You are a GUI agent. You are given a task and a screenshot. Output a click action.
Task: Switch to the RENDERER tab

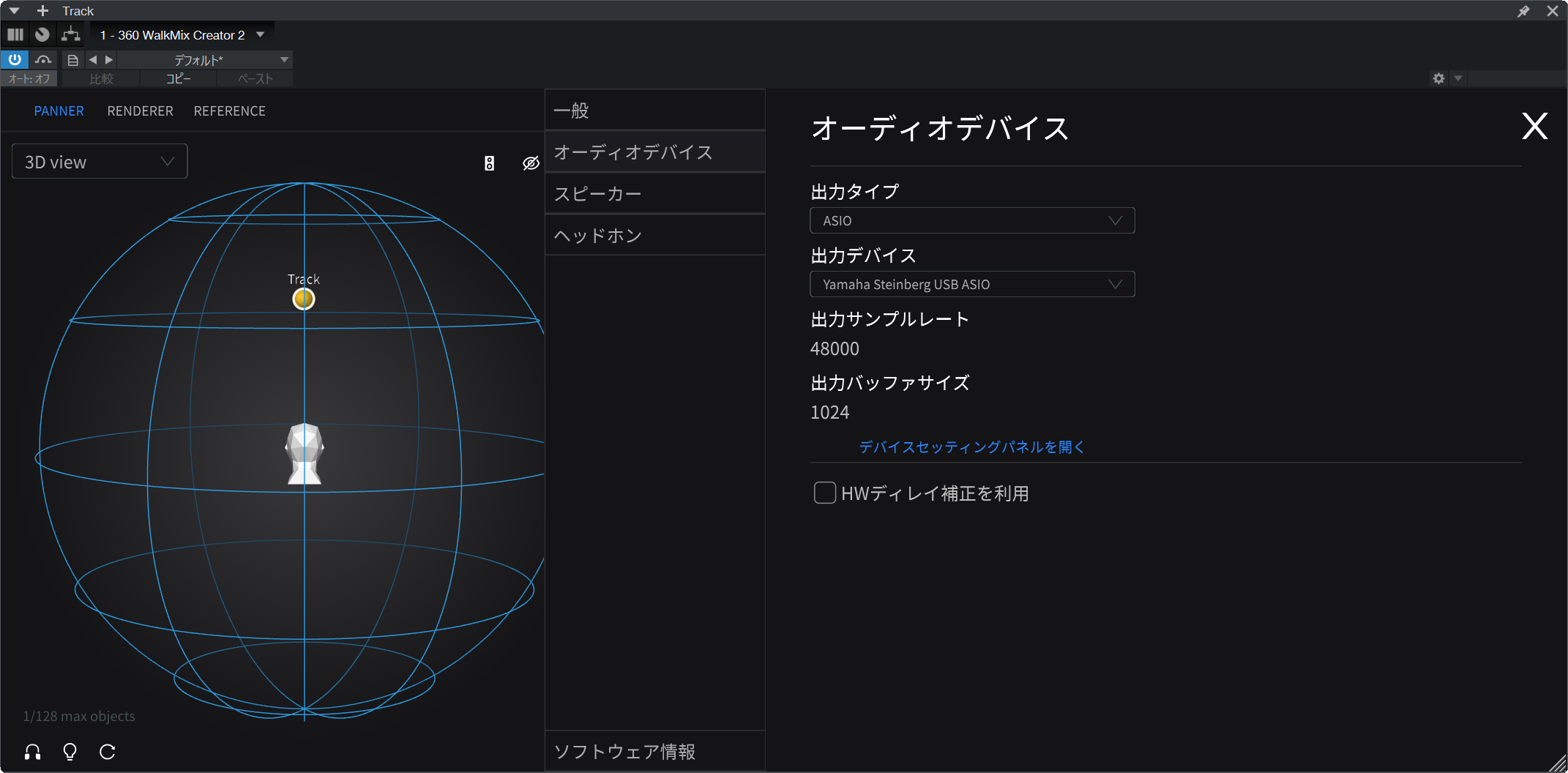(x=140, y=111)
